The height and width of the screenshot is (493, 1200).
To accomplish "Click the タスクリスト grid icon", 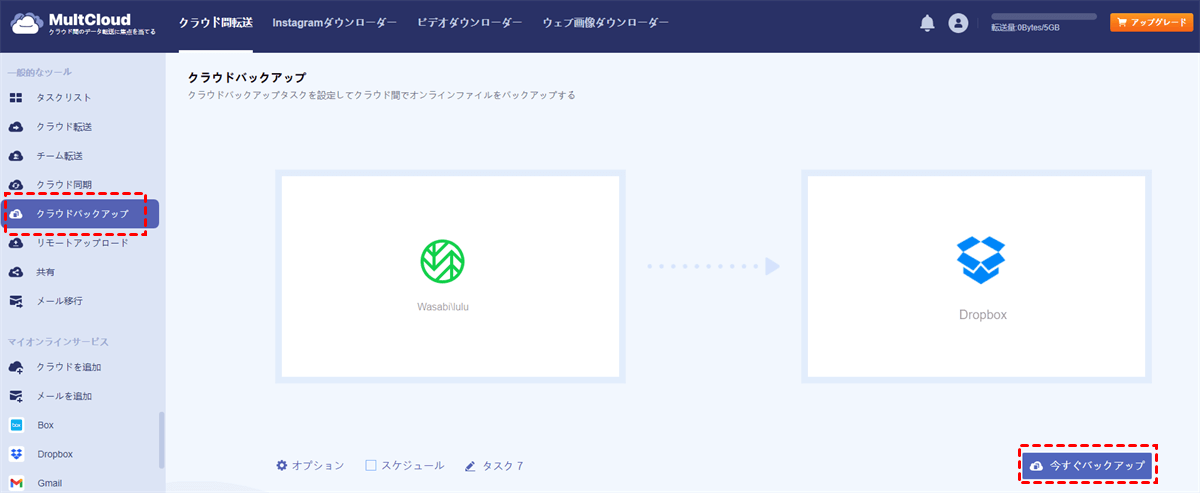I will [16, 98].
